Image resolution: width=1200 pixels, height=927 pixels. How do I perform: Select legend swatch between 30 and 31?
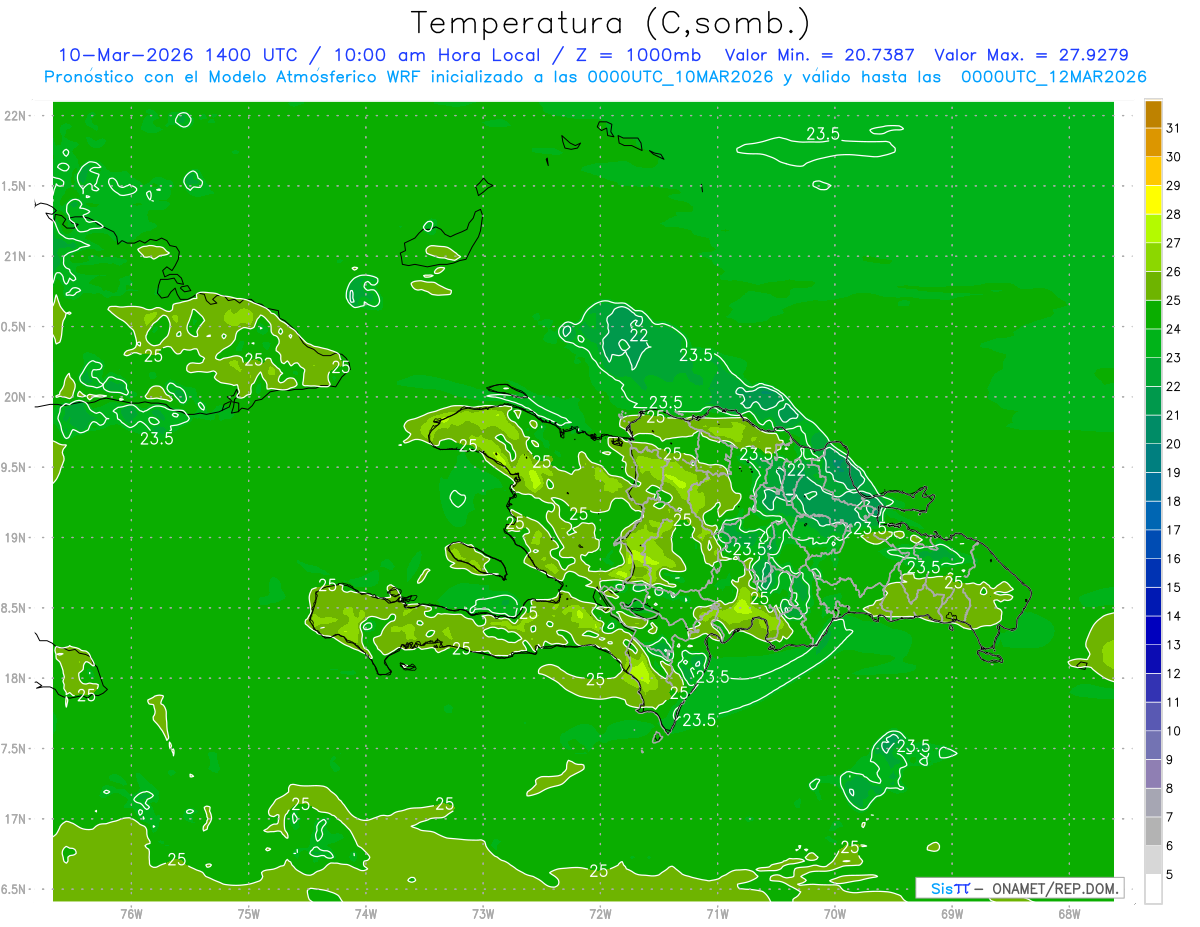[1153, 143]
